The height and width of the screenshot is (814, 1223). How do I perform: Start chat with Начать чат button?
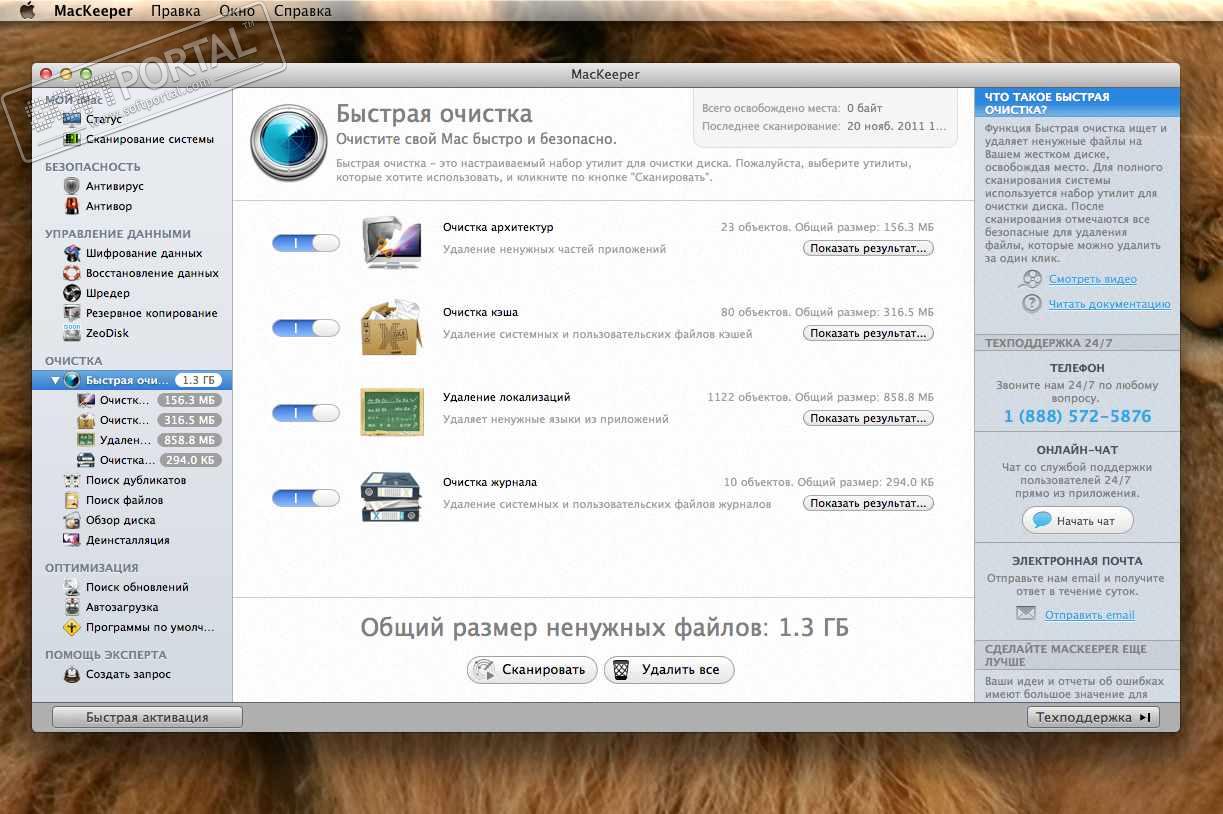coord(1078,520)
